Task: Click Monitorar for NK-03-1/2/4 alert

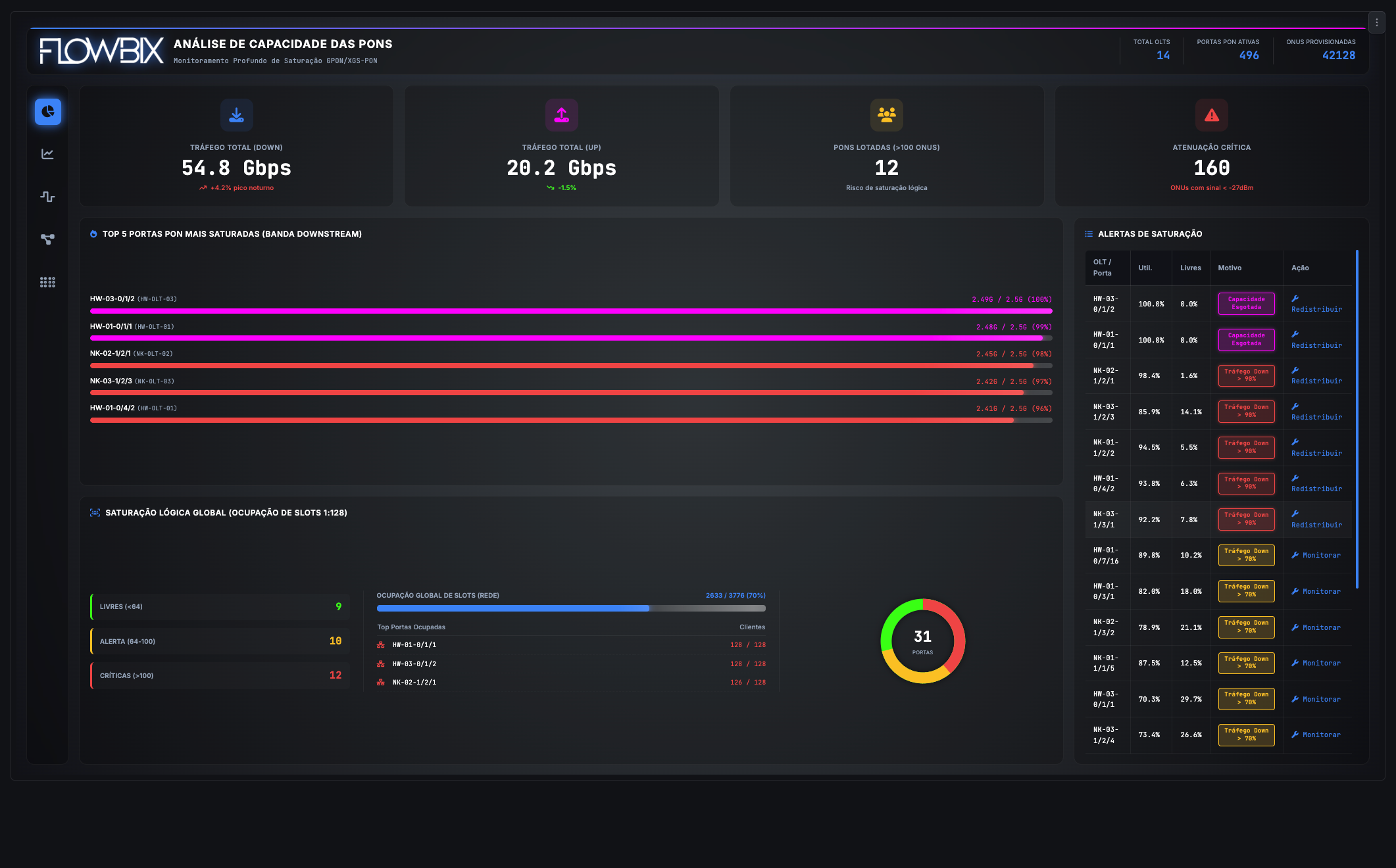Action: point(1316,735)
